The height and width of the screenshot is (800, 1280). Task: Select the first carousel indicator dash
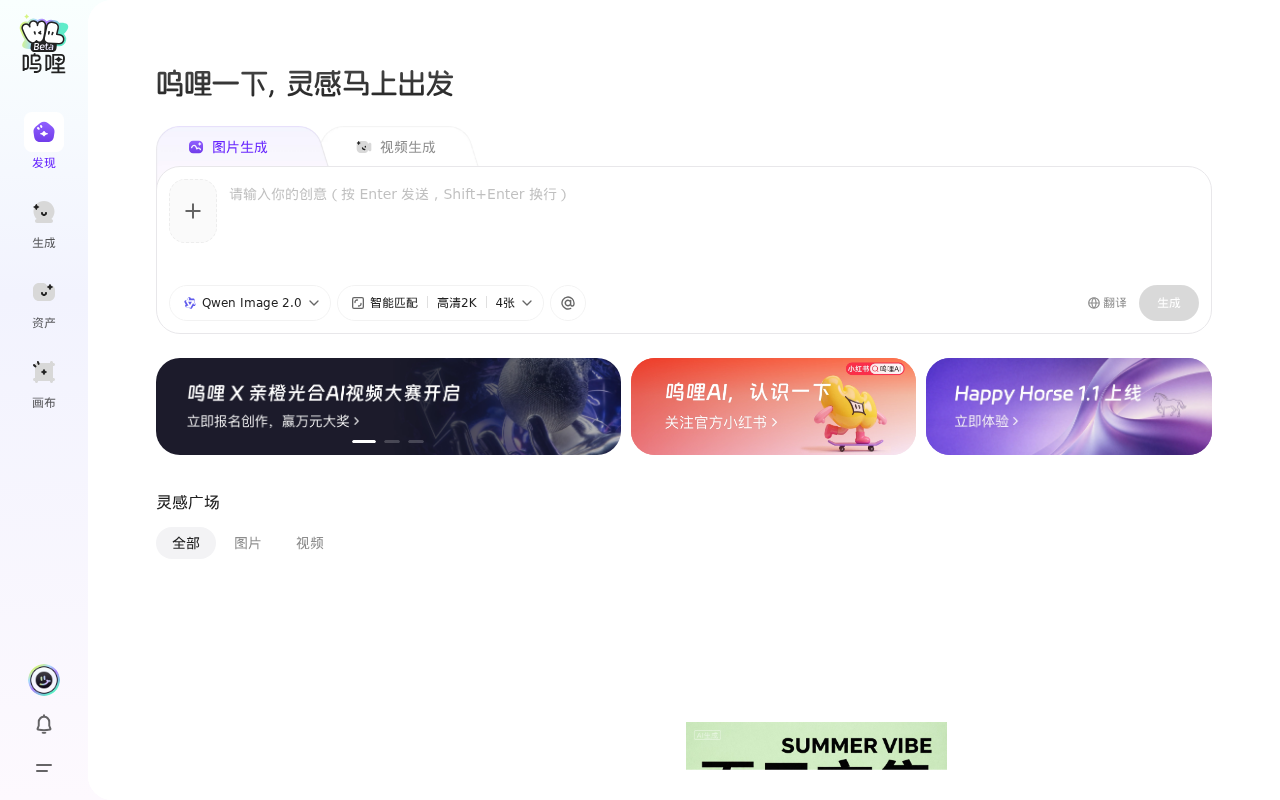(x=364, y=441)
